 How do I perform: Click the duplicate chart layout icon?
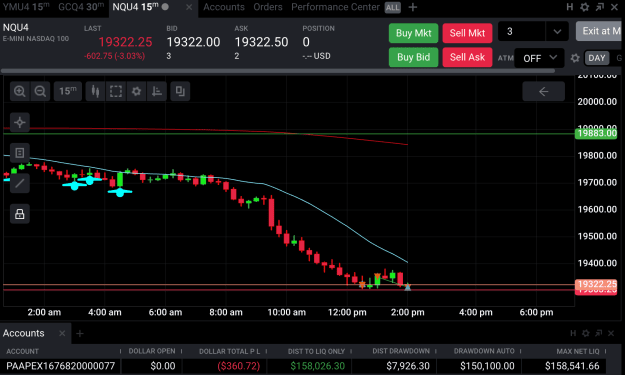pos(180,91)
